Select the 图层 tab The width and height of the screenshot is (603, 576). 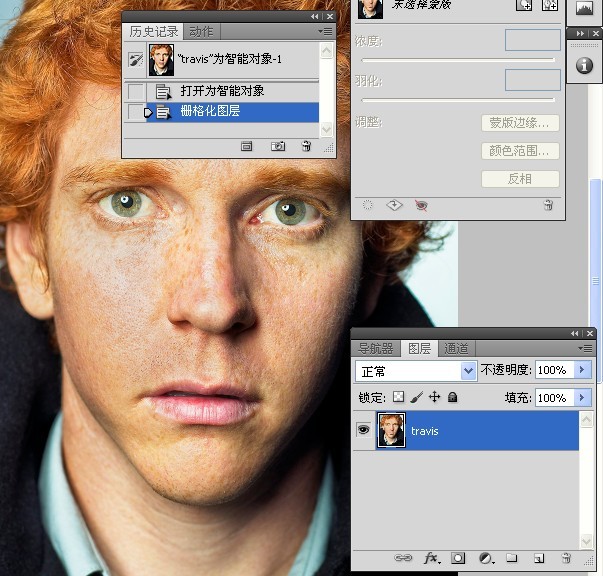tap(419, 348)
